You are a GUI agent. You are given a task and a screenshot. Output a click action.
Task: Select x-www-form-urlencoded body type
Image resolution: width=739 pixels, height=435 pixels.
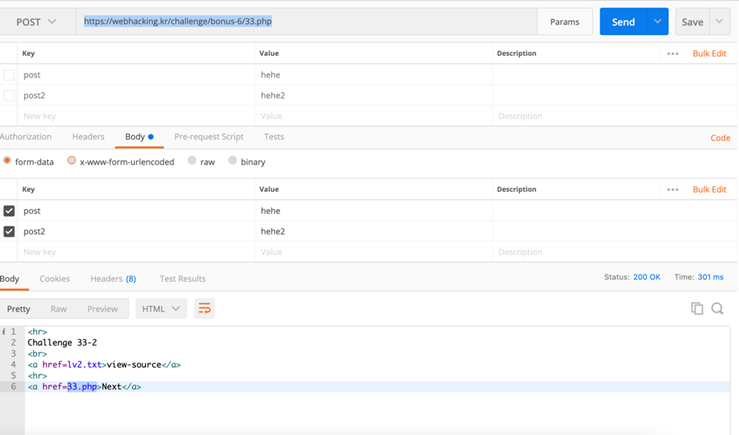click(x=71, y=161)
